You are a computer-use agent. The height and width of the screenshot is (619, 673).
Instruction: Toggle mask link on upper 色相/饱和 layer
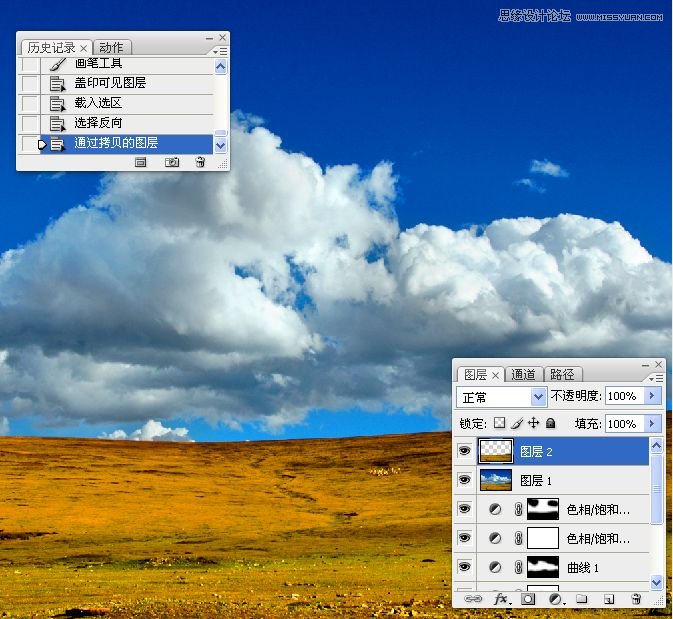coord(518,510)
